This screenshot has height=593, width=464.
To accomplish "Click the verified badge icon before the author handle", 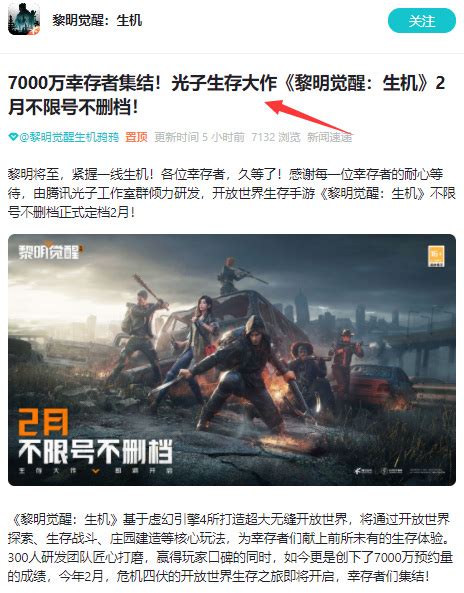I will pyautogui.click(x=13, y=137).
